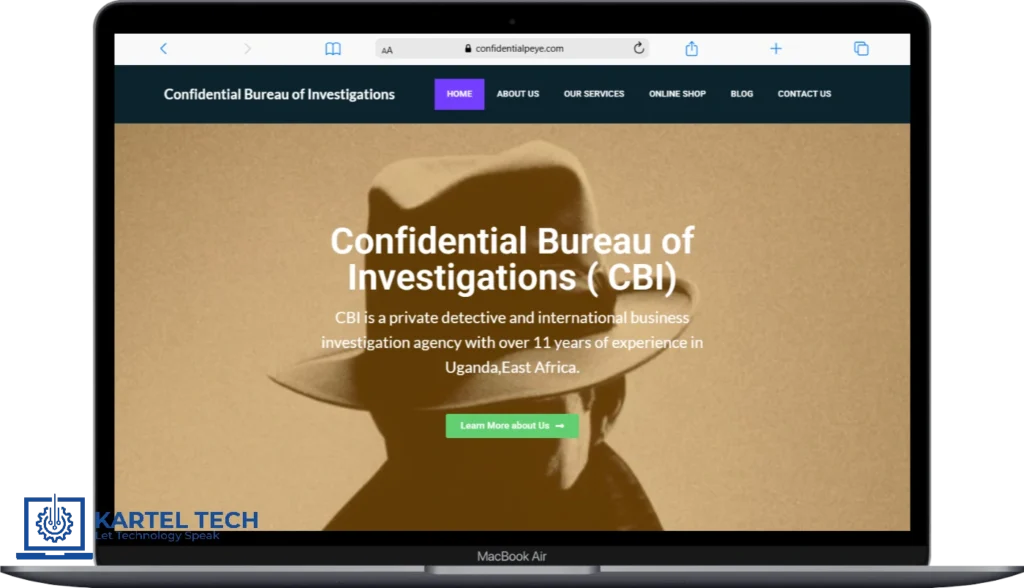Click the Confidential Bureau of Investigations site title
1024x588 pixels.
tap(279, 95)
